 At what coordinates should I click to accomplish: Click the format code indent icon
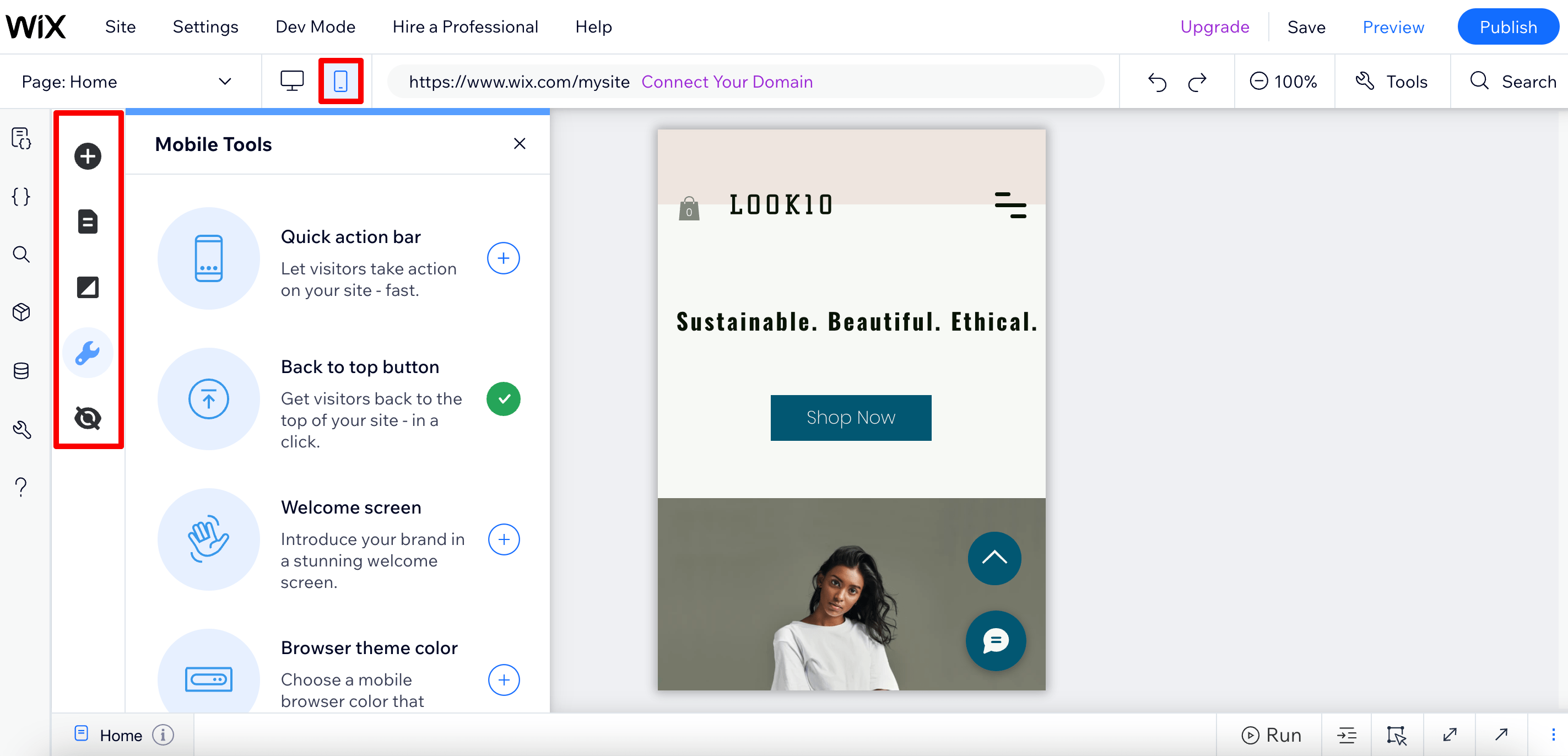pos(1347,735)
